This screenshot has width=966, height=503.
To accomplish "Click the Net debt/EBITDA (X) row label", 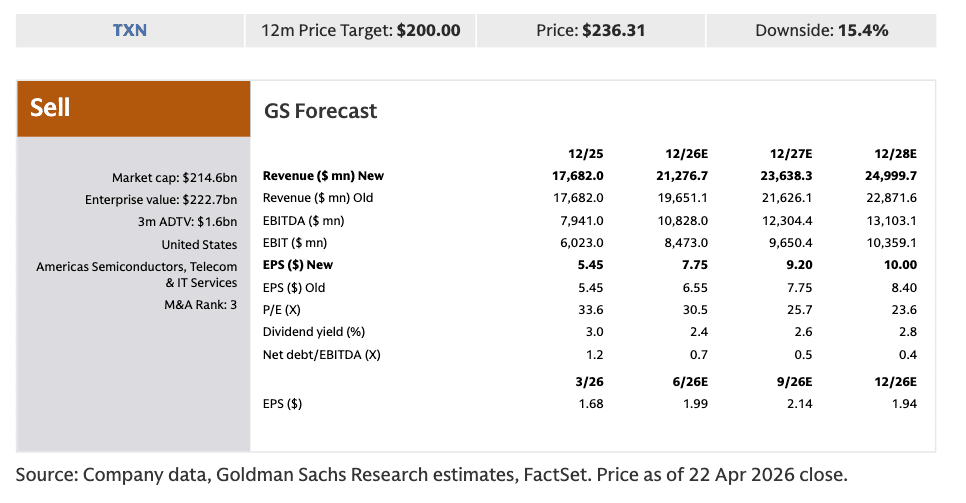I will 321,354.
